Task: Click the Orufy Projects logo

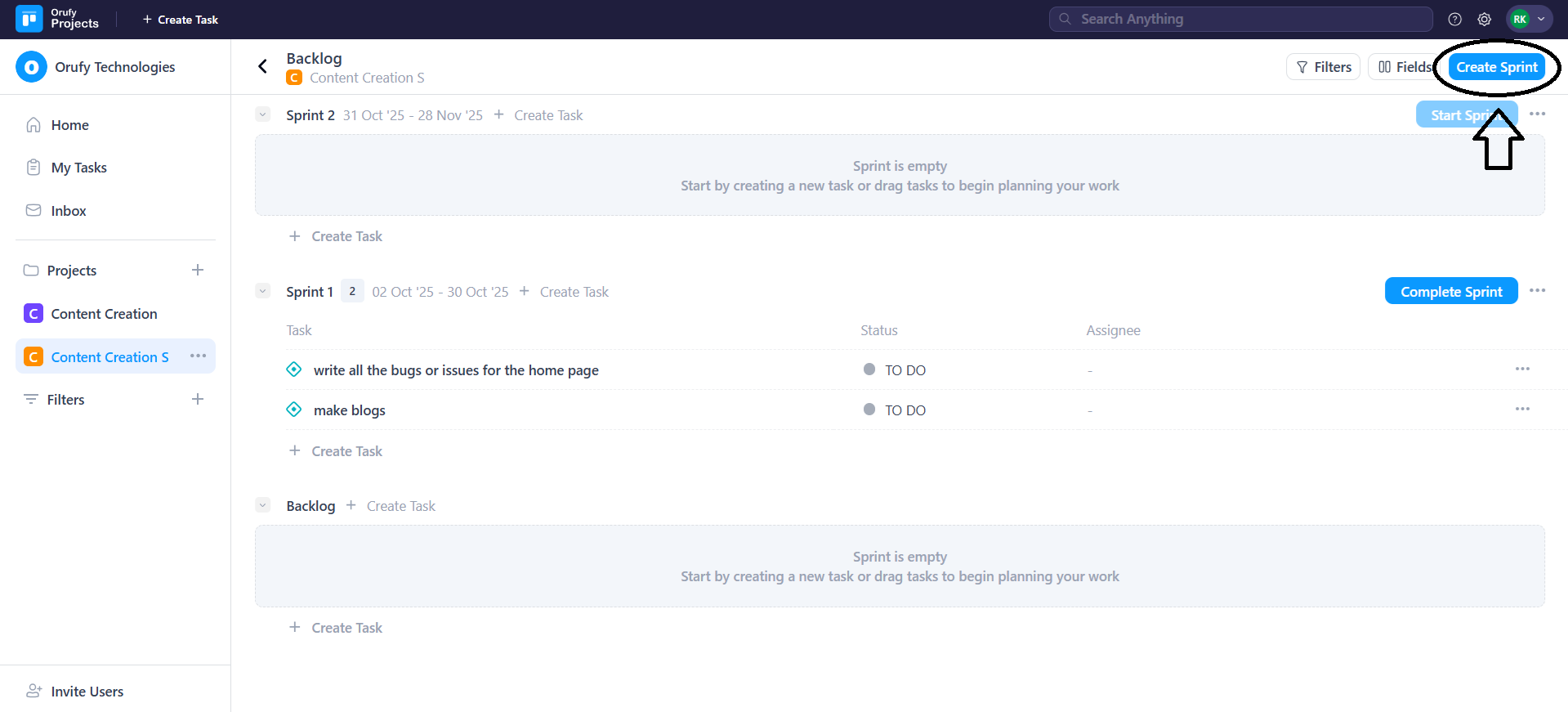Action: [x=29, y=19]
